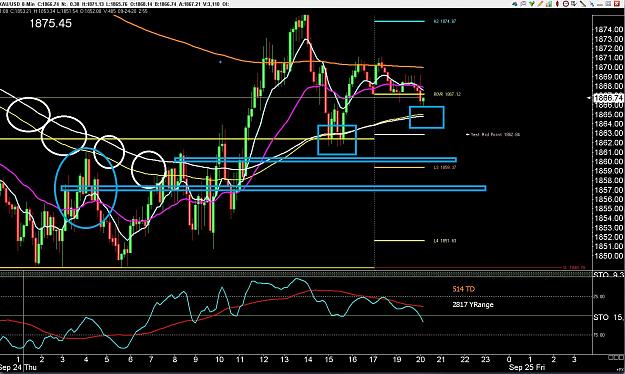This screenshot has width=625, height=374.
Task: Select the 2817 YRange label
Action: click(473, 305)
